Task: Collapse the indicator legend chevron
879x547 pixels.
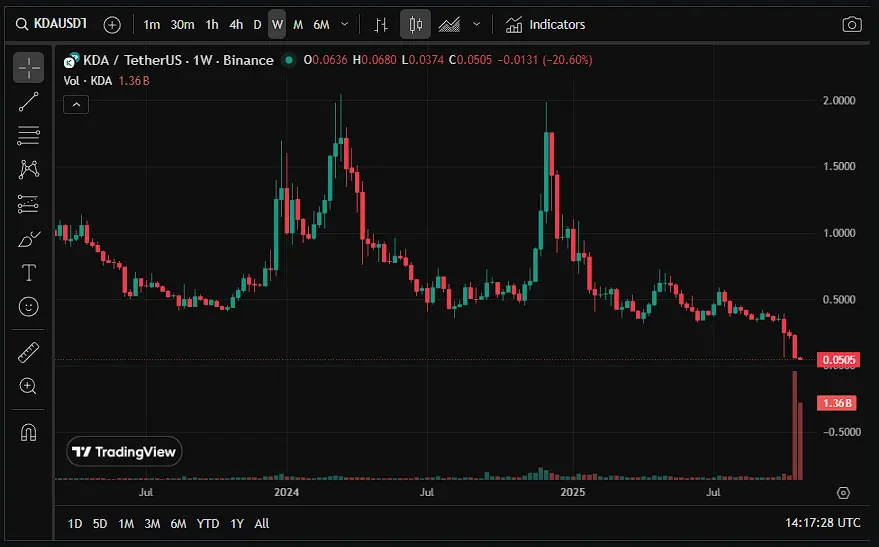Action: click(x=76, y=105)
